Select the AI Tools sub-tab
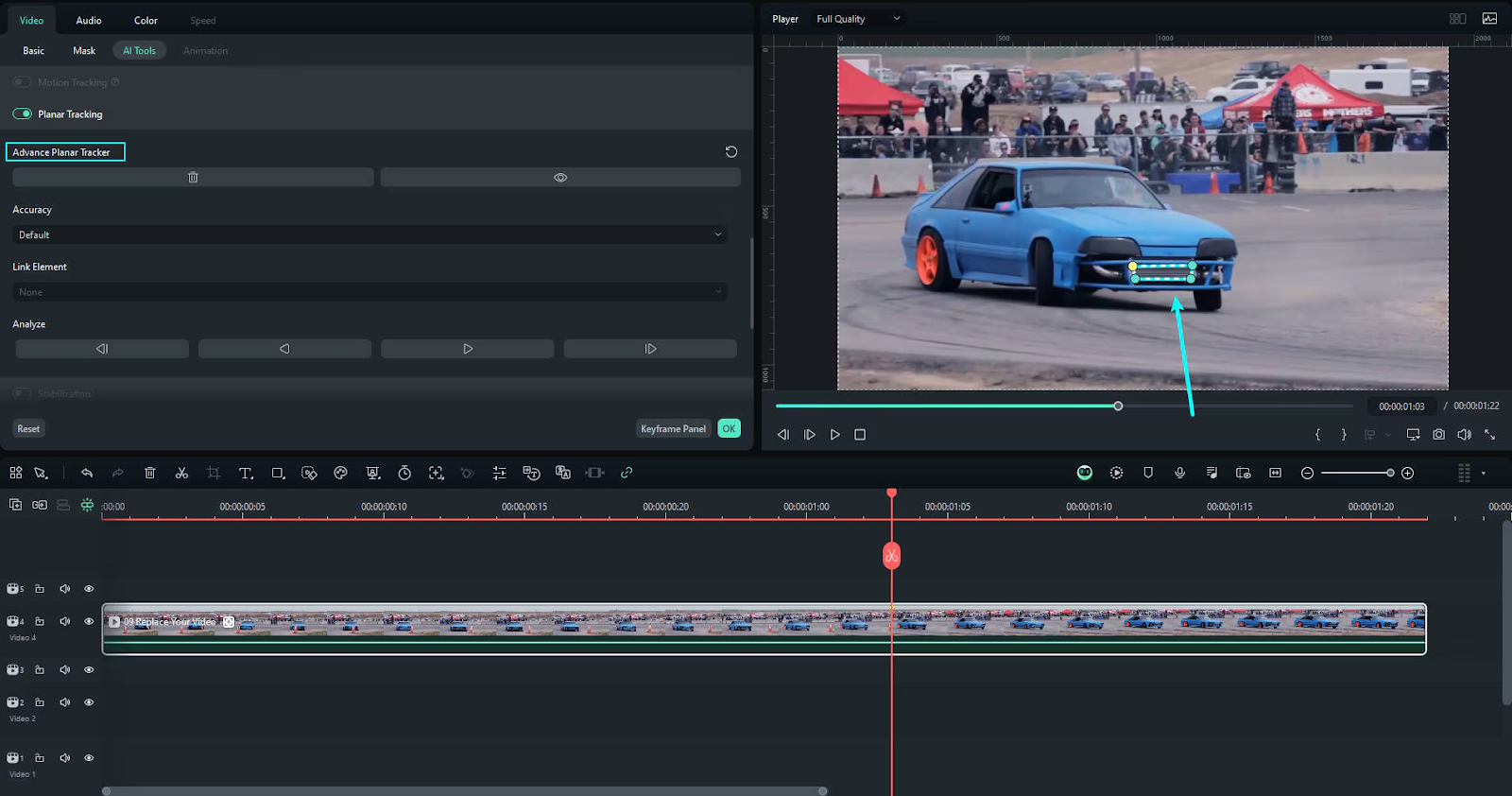The width and height of the screenshot is (1512, 796). coord(139,51)
